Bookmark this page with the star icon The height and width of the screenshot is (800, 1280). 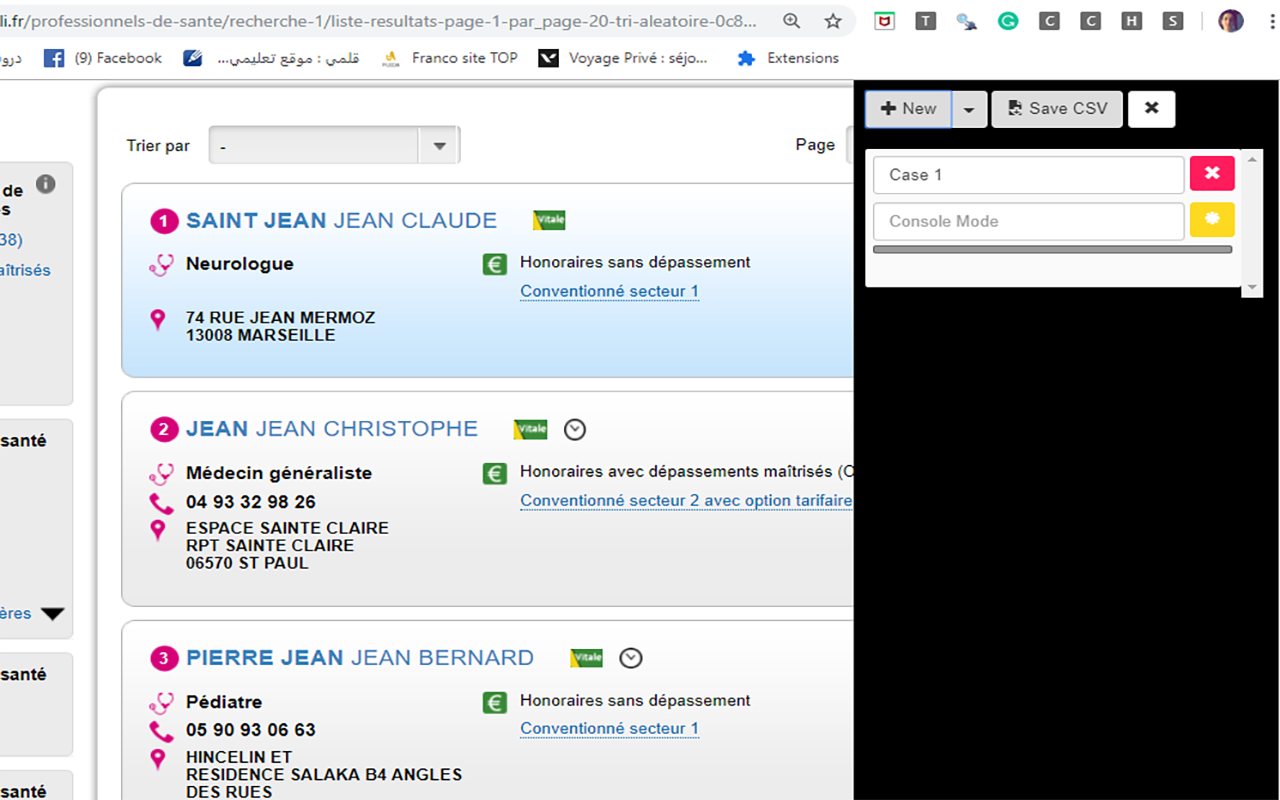point(833,21)
